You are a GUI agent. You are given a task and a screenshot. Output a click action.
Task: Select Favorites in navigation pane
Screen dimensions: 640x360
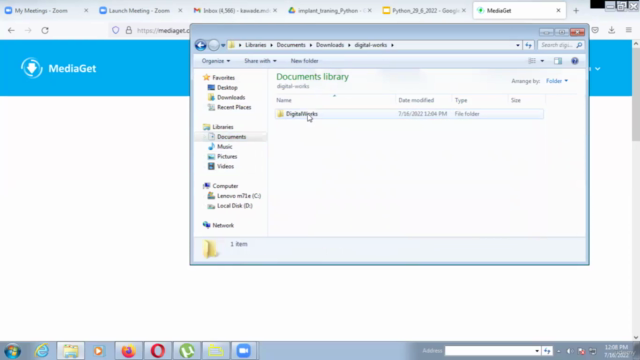[x=223, y=78]
